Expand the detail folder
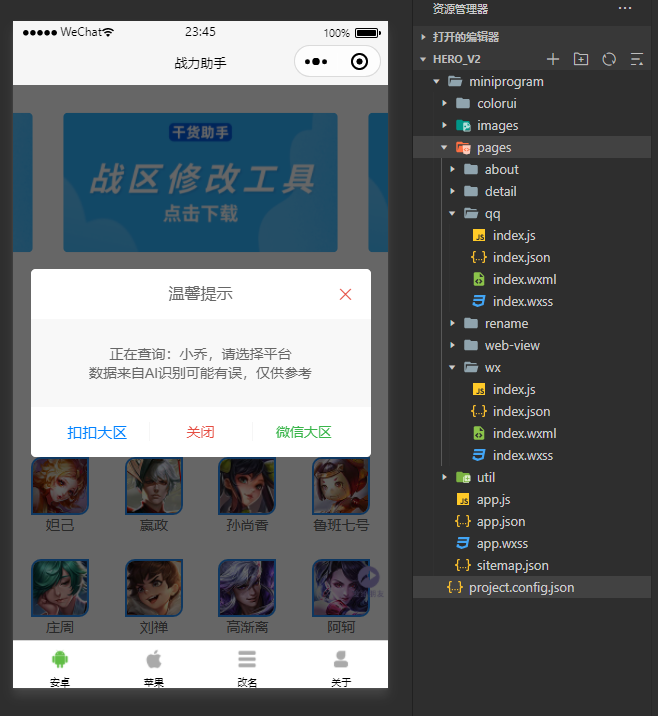The height and width of the screenshot is (716, 658). [x=532, y=191]
